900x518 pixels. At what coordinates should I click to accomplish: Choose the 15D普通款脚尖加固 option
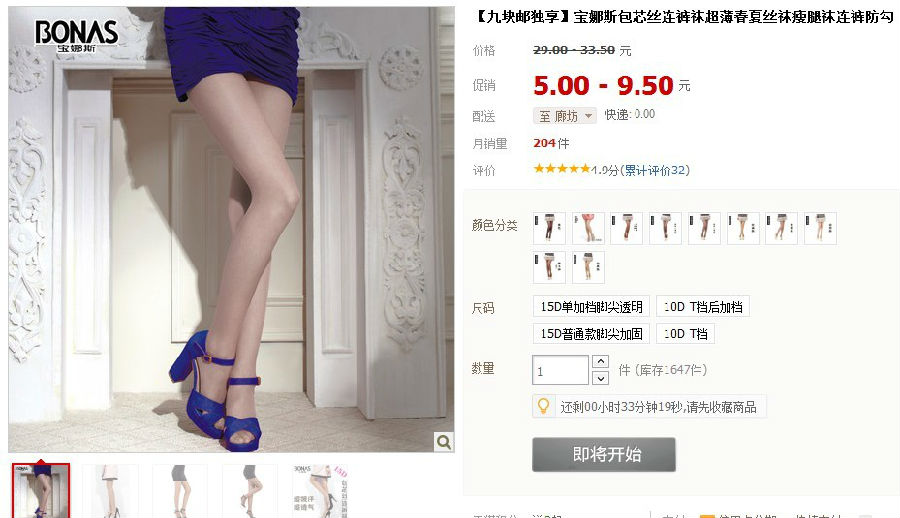tap(591, 334)
